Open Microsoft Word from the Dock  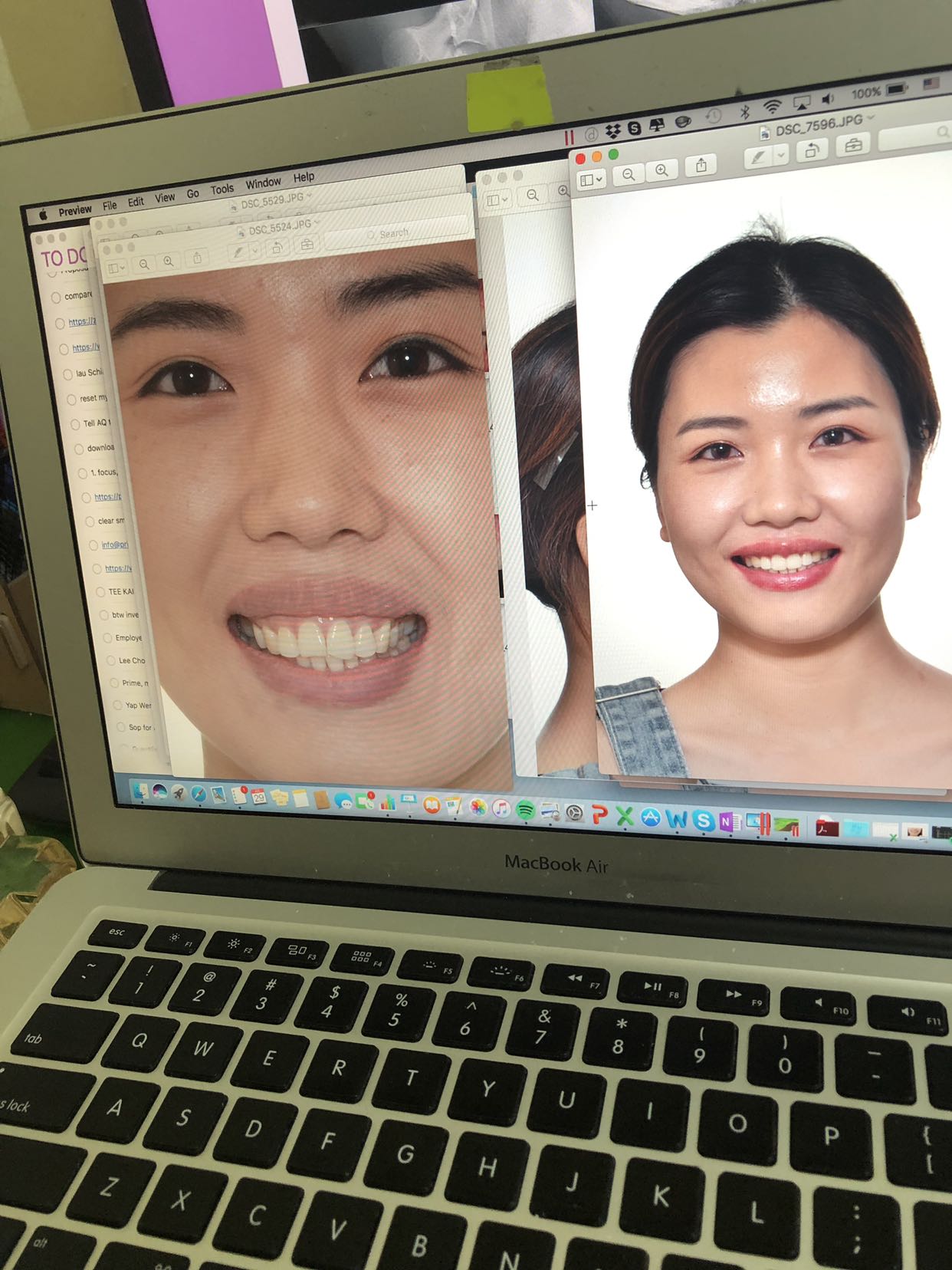676,819
